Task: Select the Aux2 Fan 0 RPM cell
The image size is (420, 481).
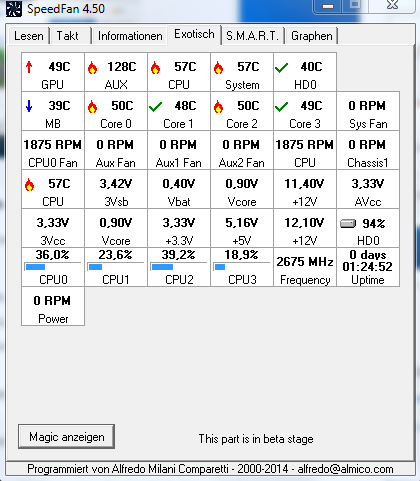Action: click(x=242, y=150)
